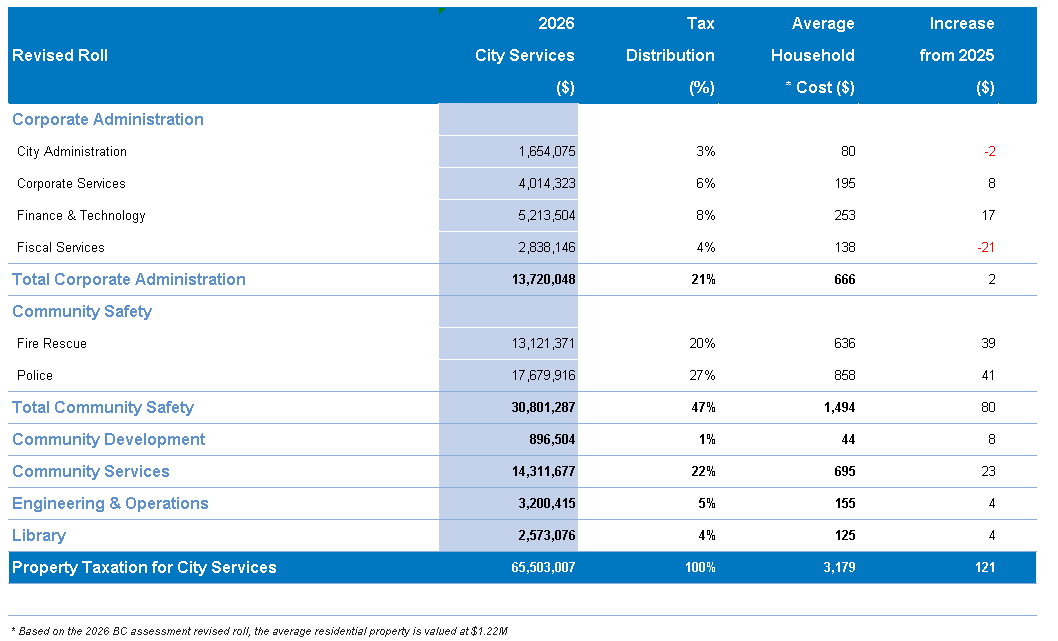Select the amount 896,504 cell

[552, 440]
